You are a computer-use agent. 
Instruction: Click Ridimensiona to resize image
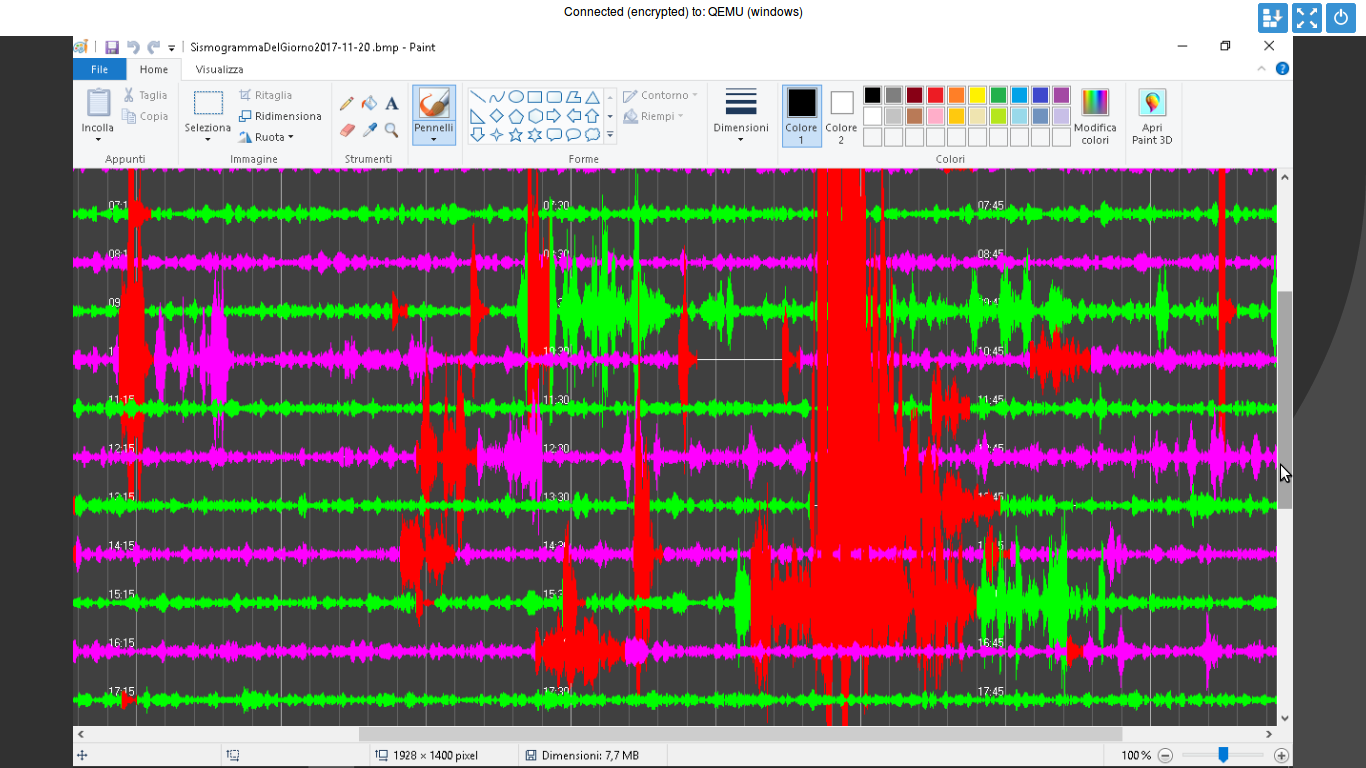(280, 116)
